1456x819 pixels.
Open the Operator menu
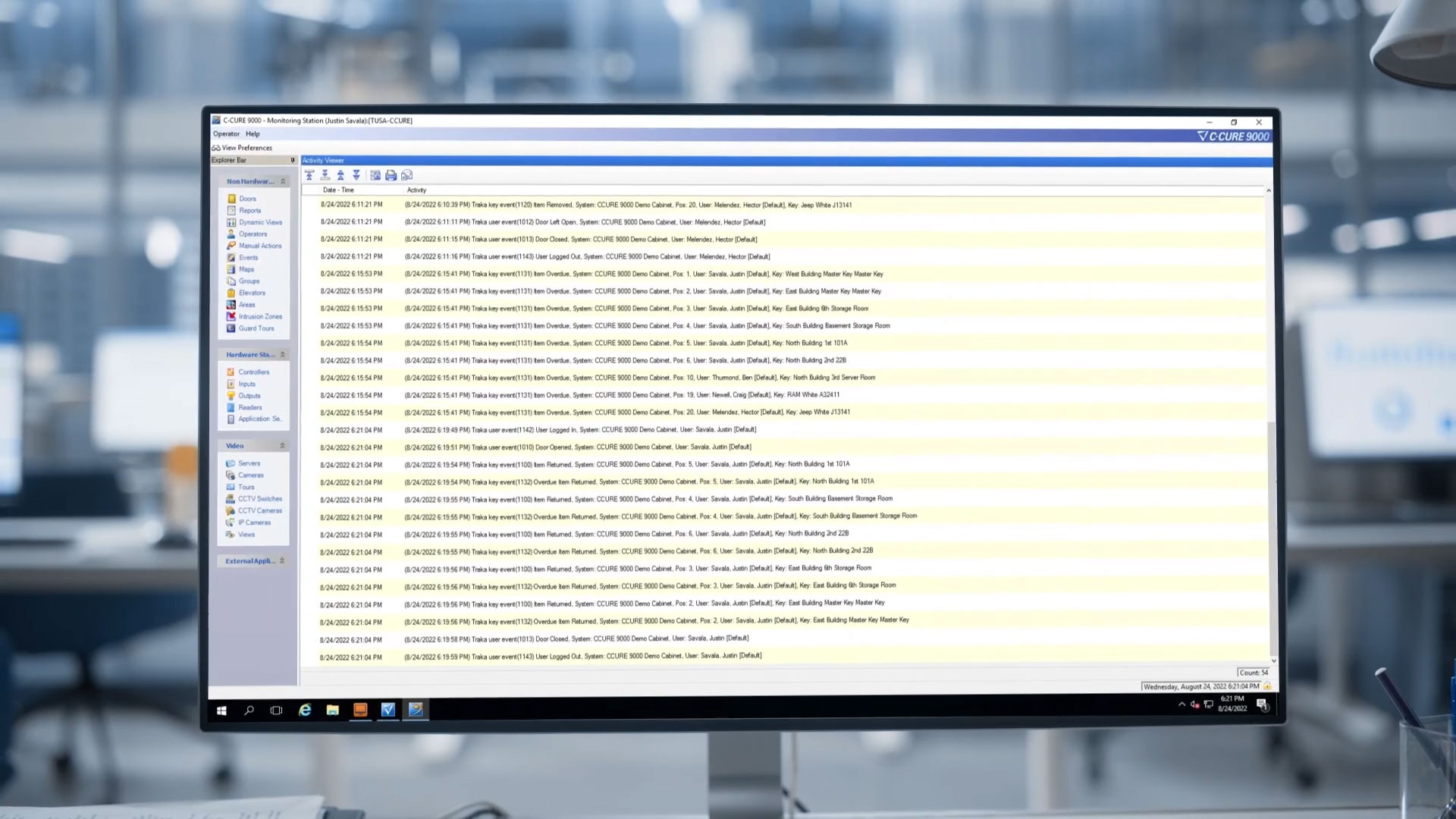coord(225,133)
